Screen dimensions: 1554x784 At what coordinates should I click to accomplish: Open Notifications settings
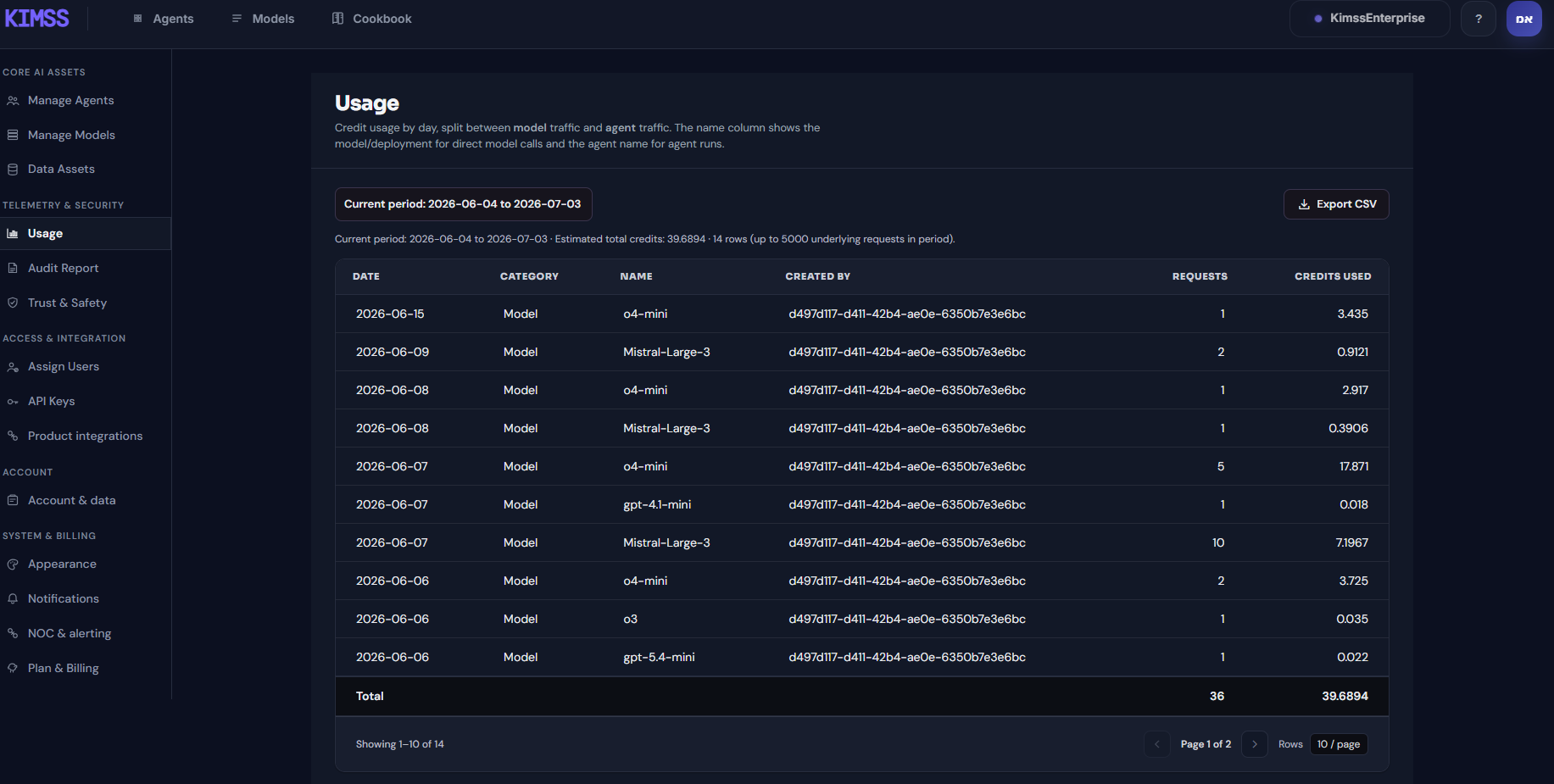click(x=85, y=599)
